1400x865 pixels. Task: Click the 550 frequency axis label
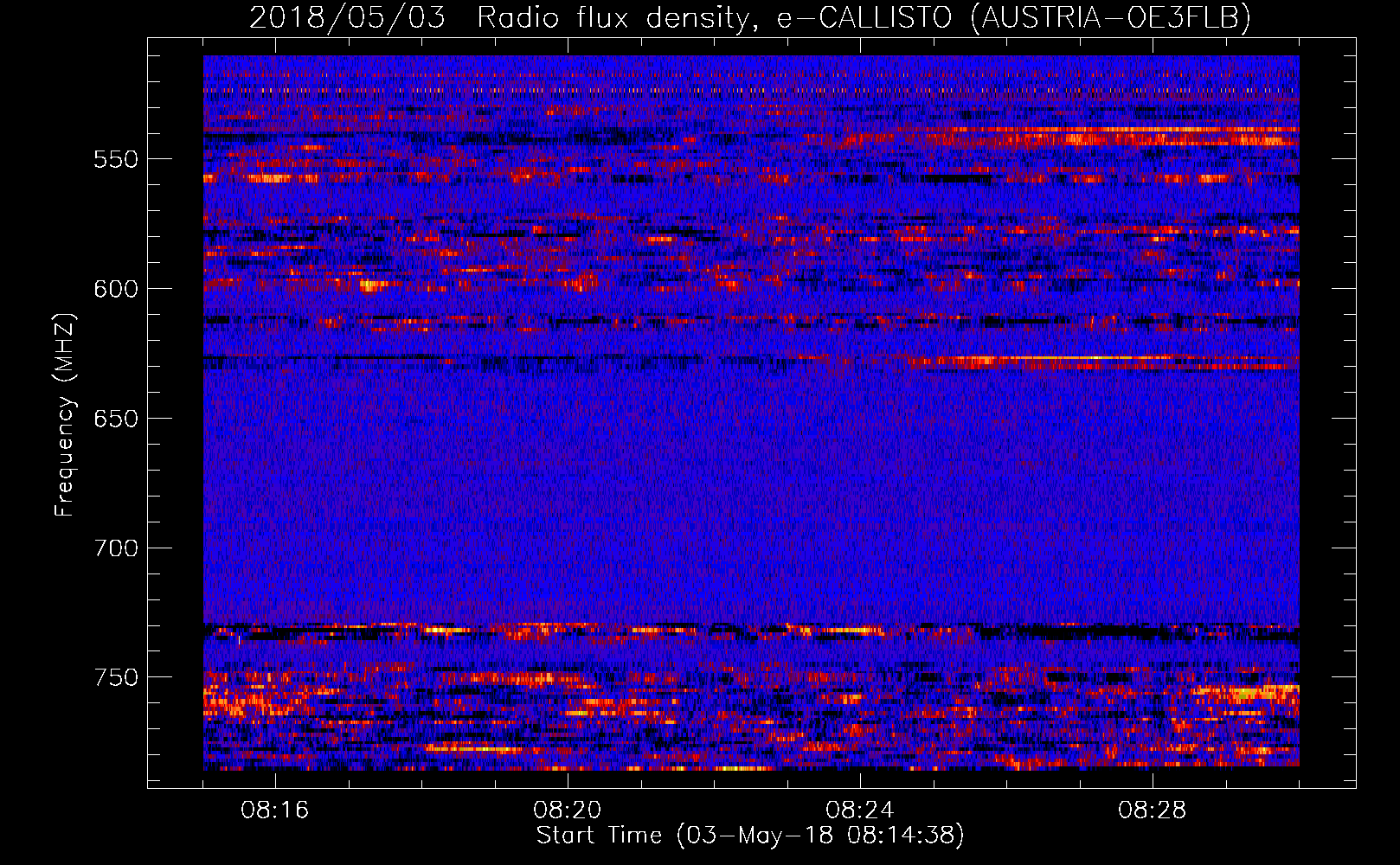coord(116,159)
